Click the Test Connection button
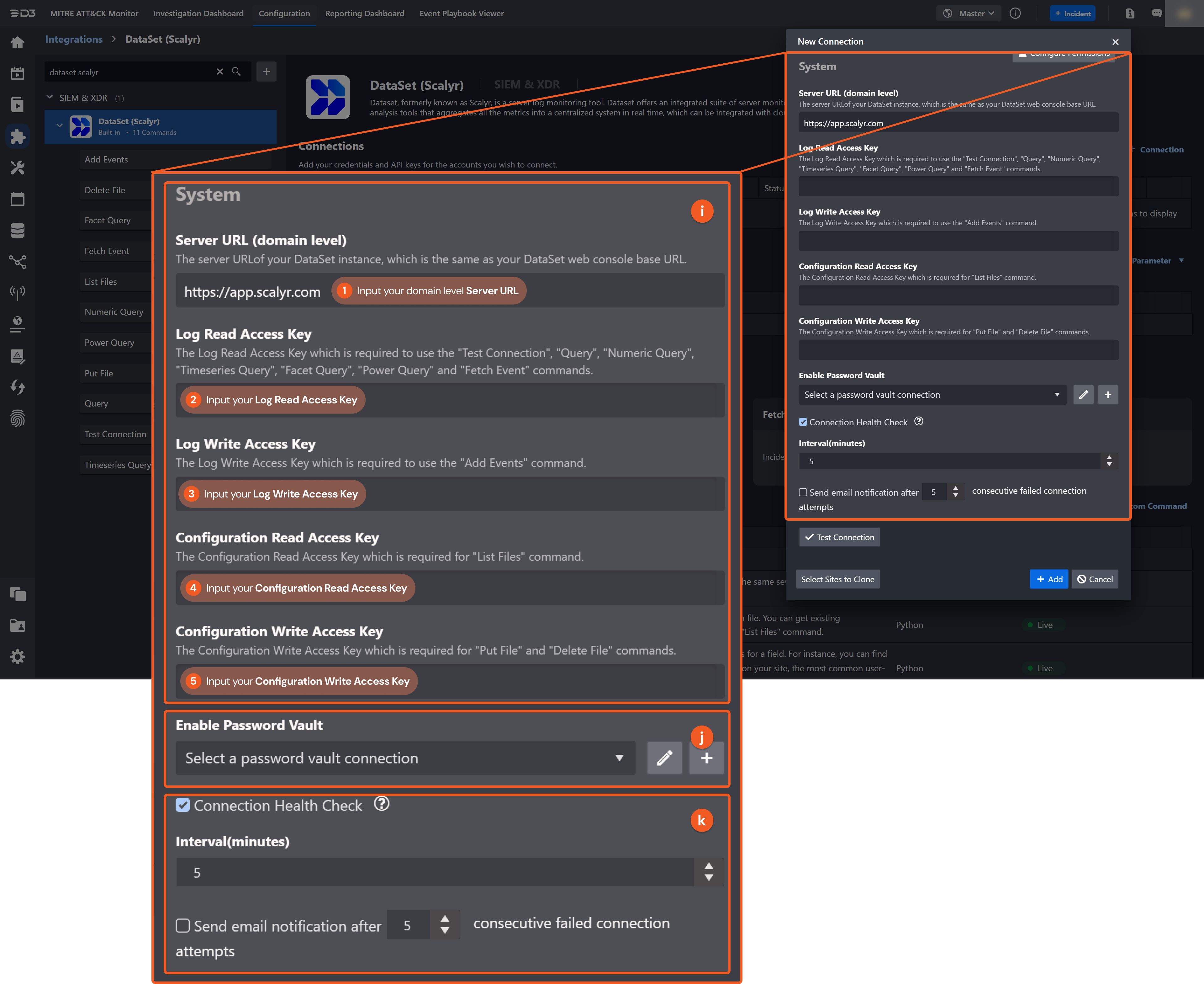Viewport: 1204px width, 984px height. point(839,537)
